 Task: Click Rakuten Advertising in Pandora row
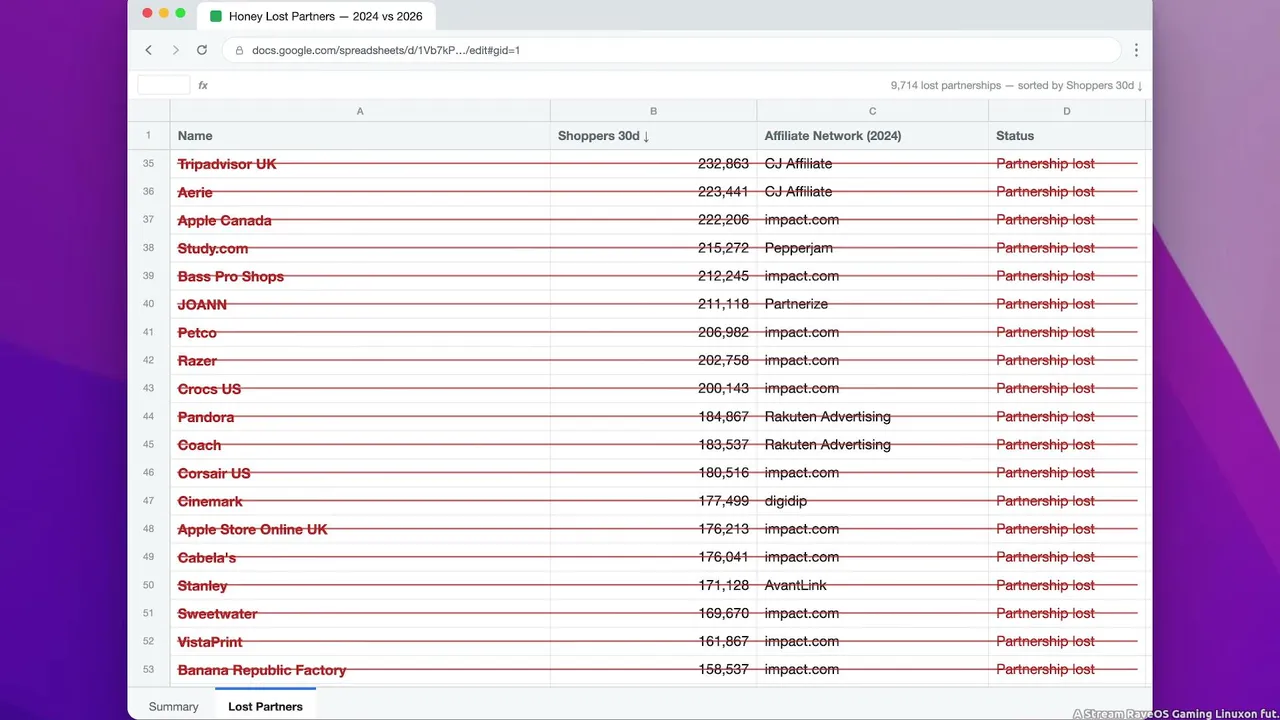click(827, 417)
